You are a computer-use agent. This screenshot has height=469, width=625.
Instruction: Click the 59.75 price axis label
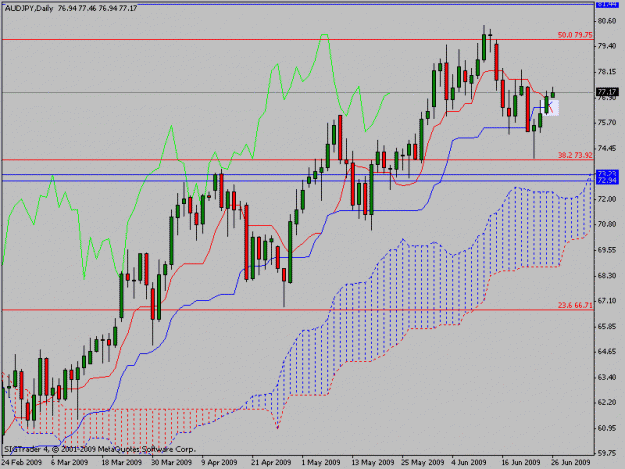click(607, 453)
